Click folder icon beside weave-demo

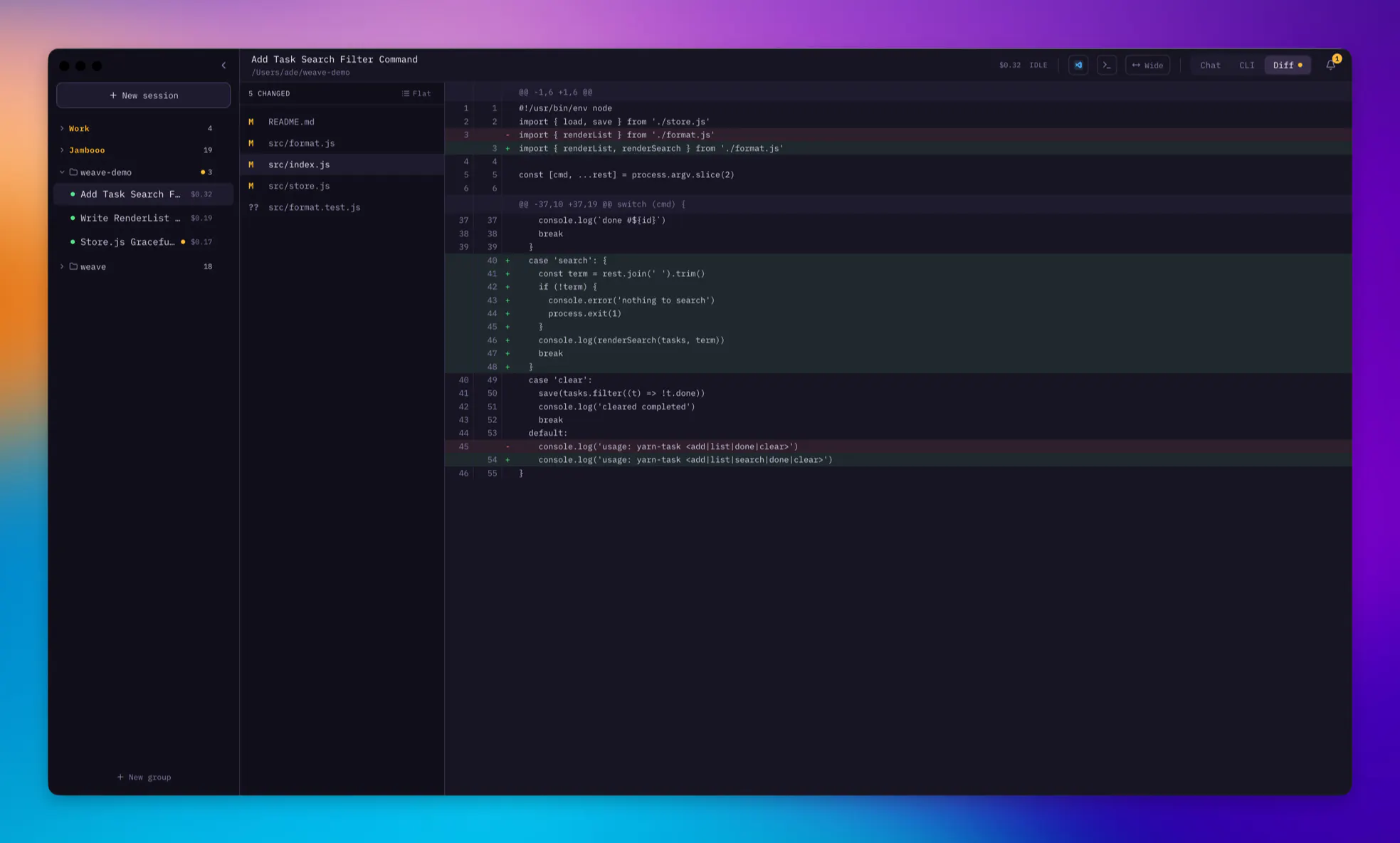click(73, 172)
